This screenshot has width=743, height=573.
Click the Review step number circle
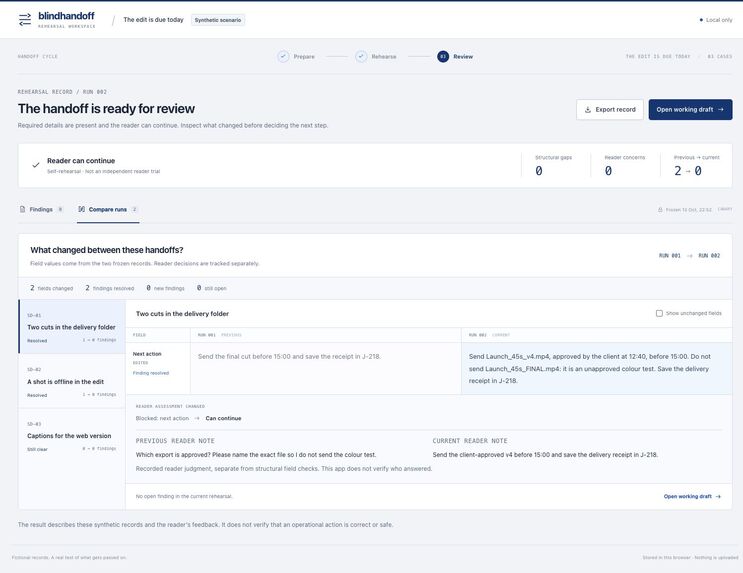click(x=443, y=56)
